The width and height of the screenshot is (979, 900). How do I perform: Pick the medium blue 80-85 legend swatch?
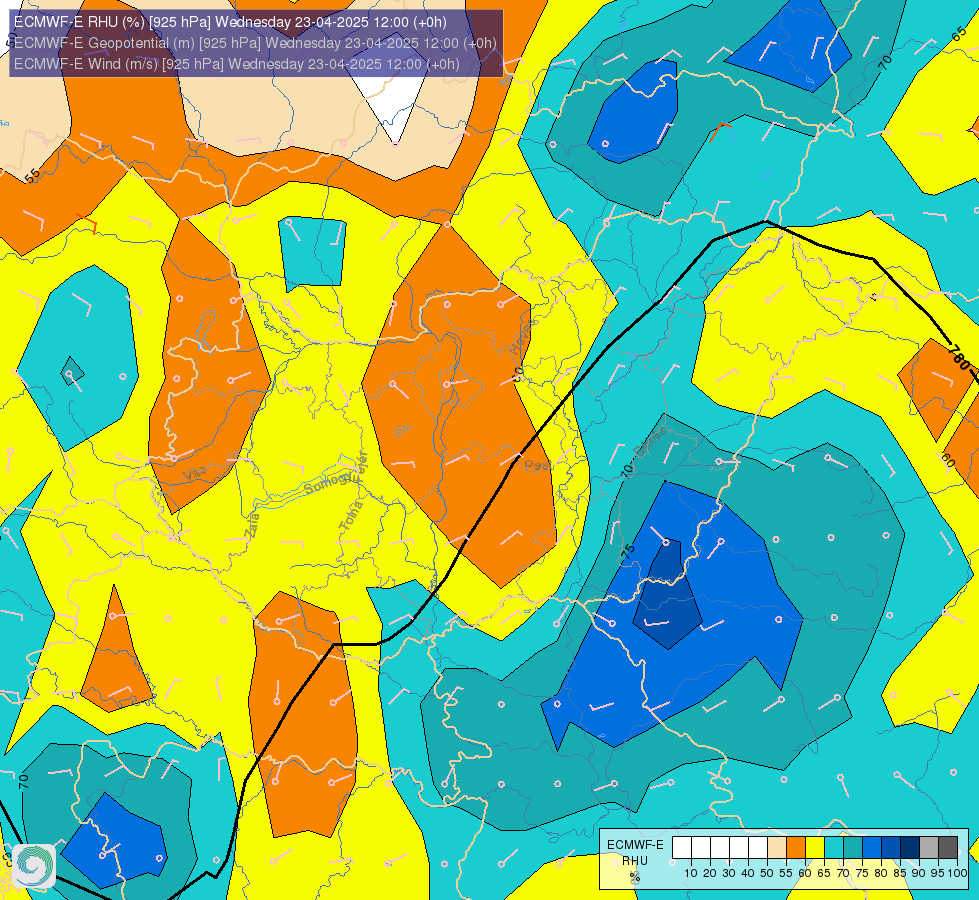click(x=891, y=848)
